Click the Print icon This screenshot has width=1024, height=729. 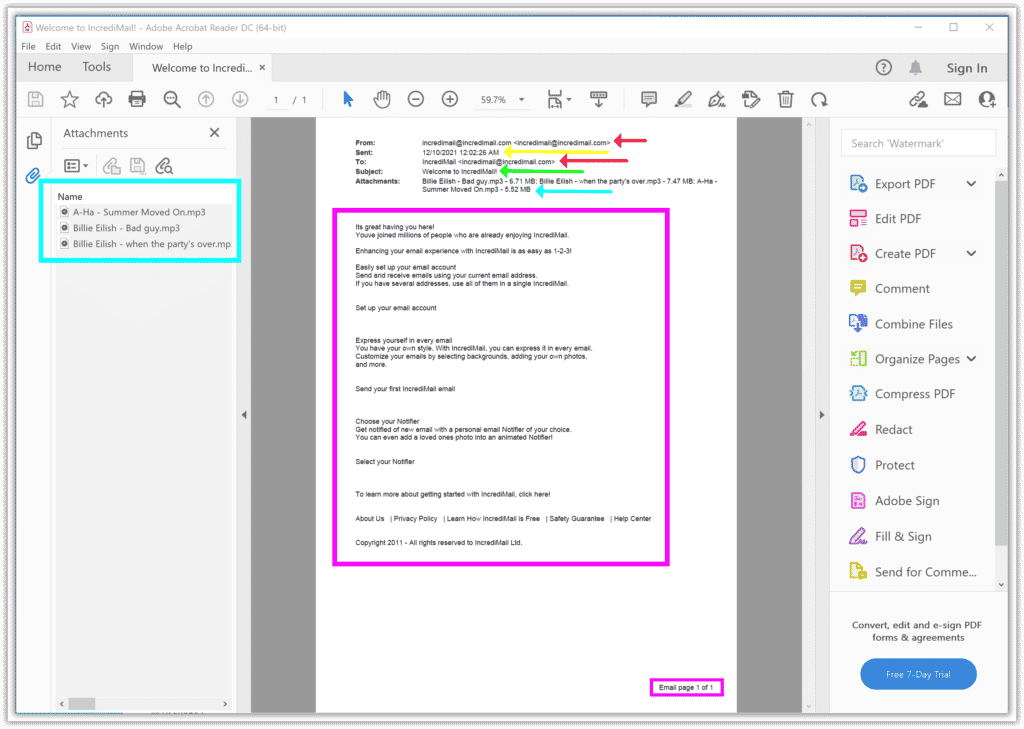point(137,99)
